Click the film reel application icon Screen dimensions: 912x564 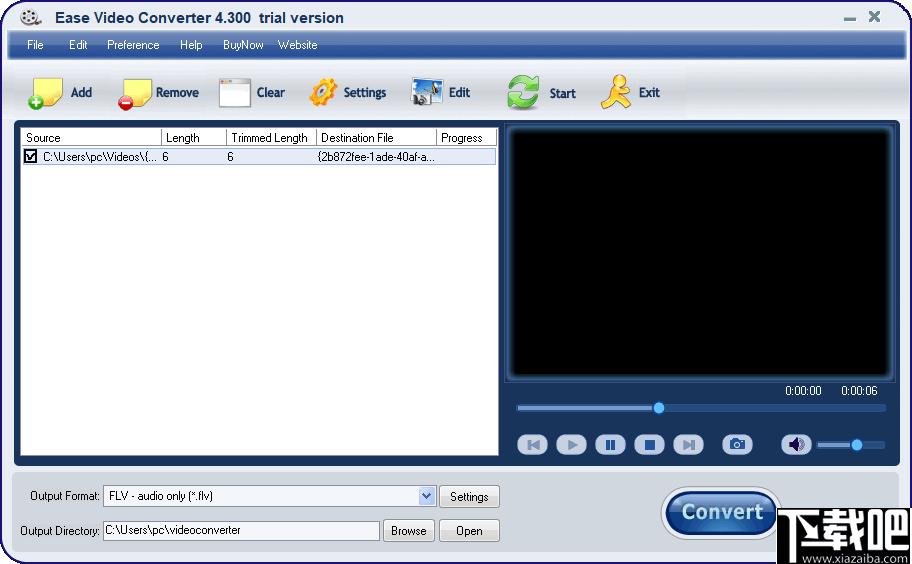coord(30,17)
